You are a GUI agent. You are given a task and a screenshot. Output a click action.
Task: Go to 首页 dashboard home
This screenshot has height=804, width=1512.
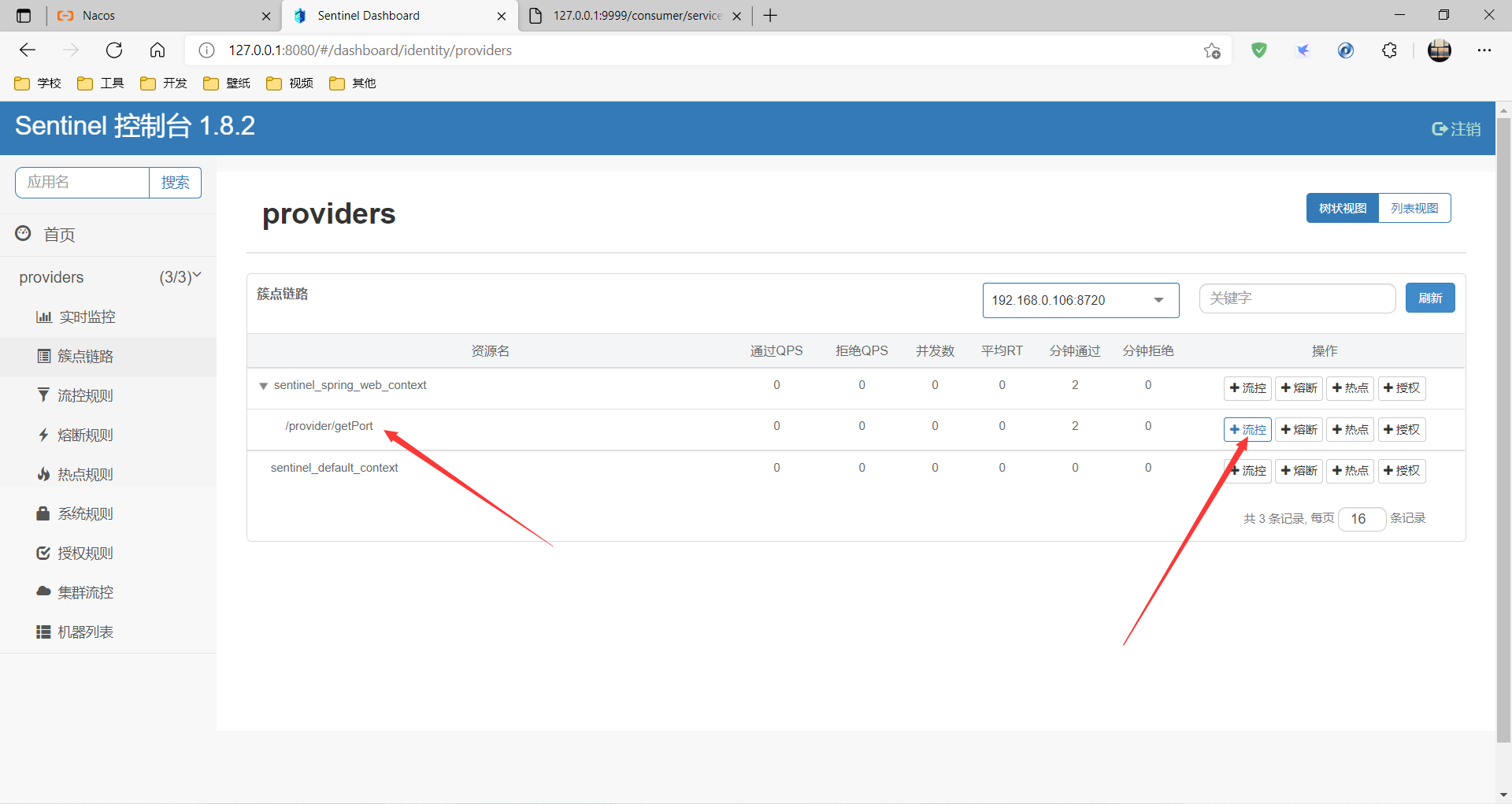pyautogui.click(x=46, y=234)
